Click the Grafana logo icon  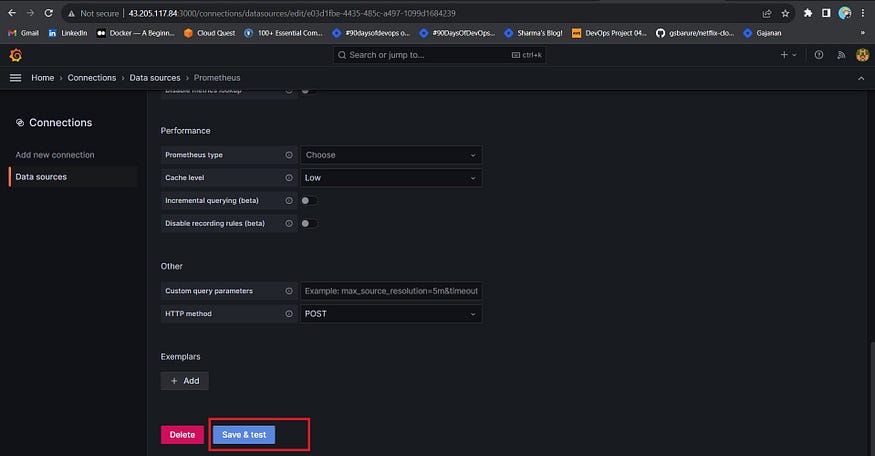(16, 55)
